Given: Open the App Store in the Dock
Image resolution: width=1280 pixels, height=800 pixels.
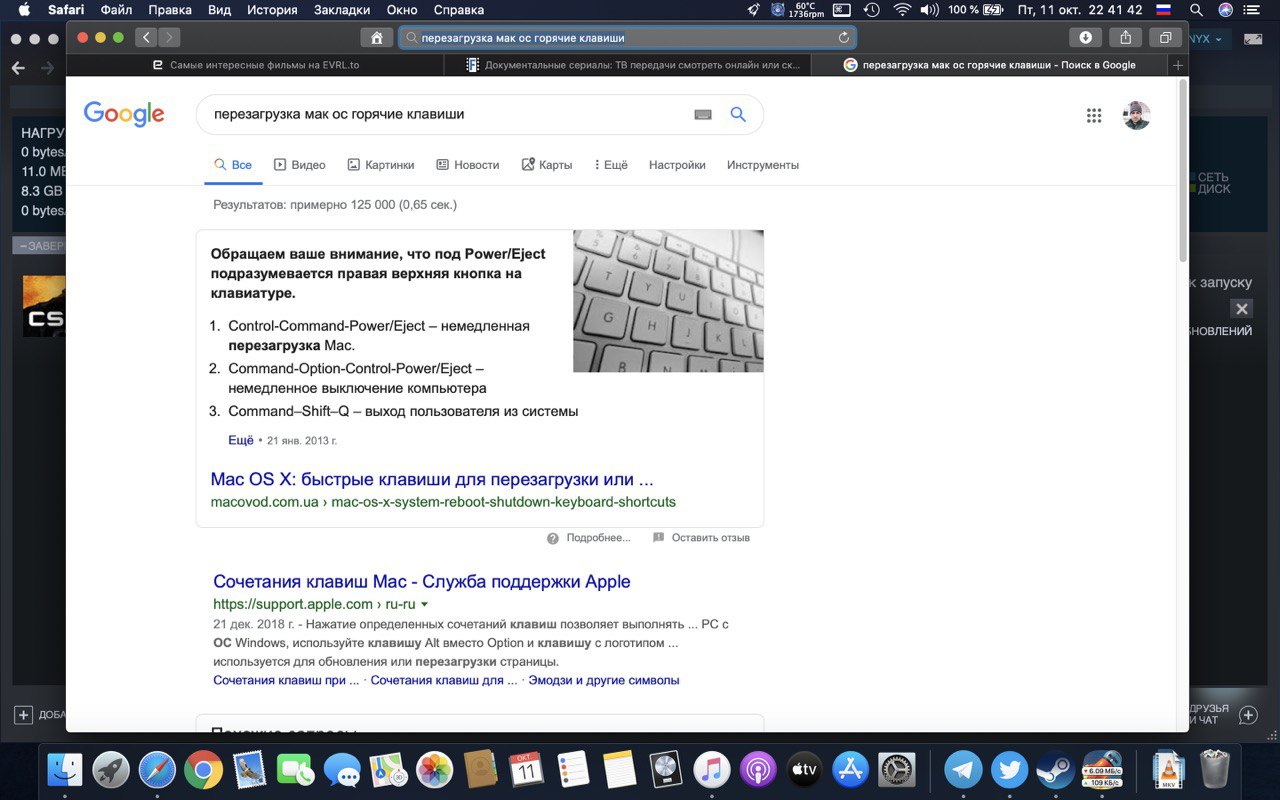Looking at the screenshot, I should (850, 770).
